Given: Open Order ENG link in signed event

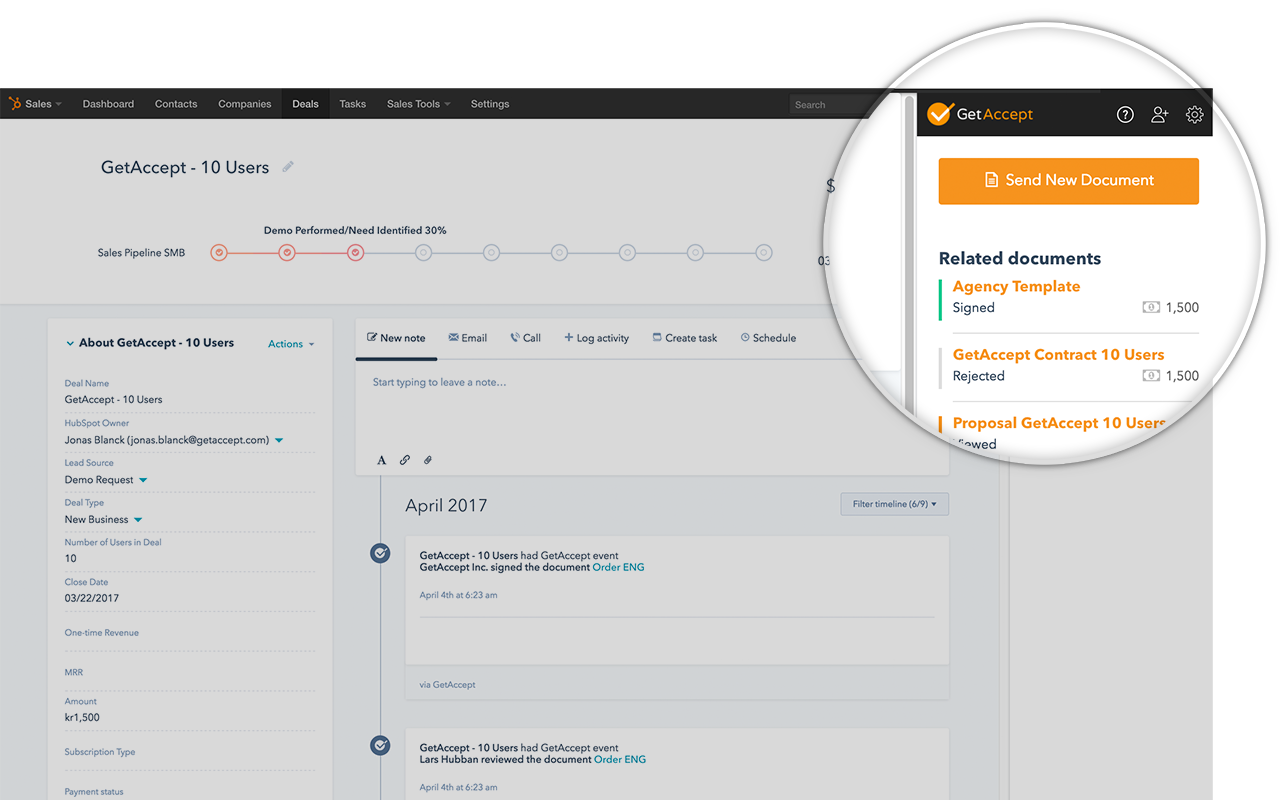Looking at the screenshot, I should pyautogui.click(x=618, y=567).
